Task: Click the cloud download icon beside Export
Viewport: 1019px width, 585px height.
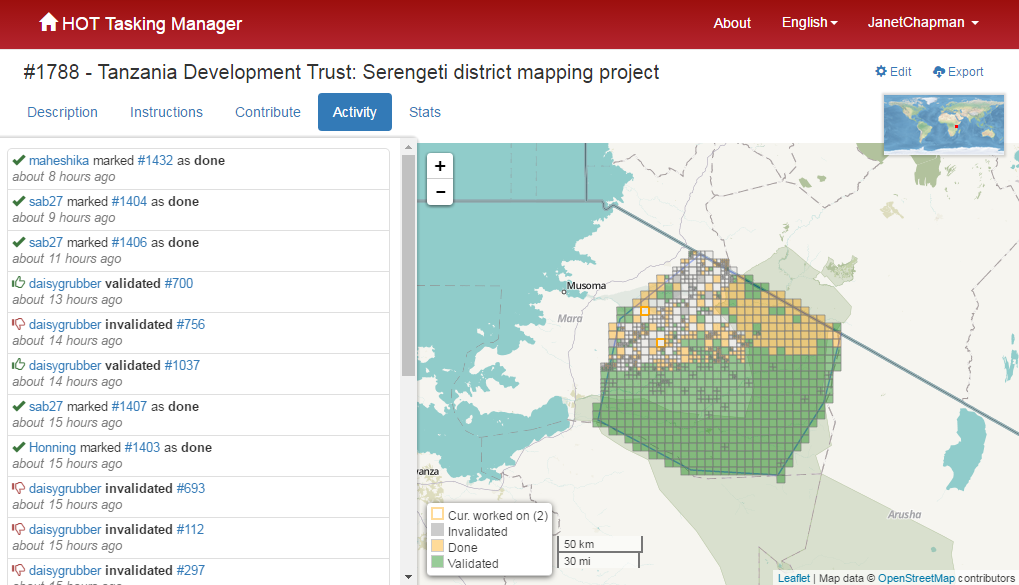Action: click(x=938, y=72)
